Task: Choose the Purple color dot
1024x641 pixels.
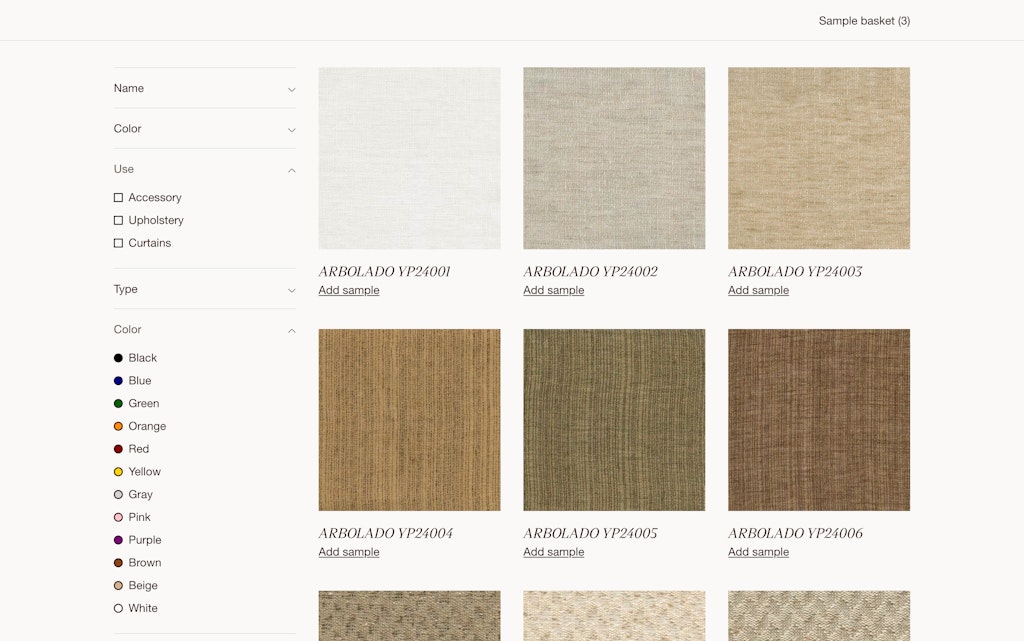Action: tap(118, 540)
